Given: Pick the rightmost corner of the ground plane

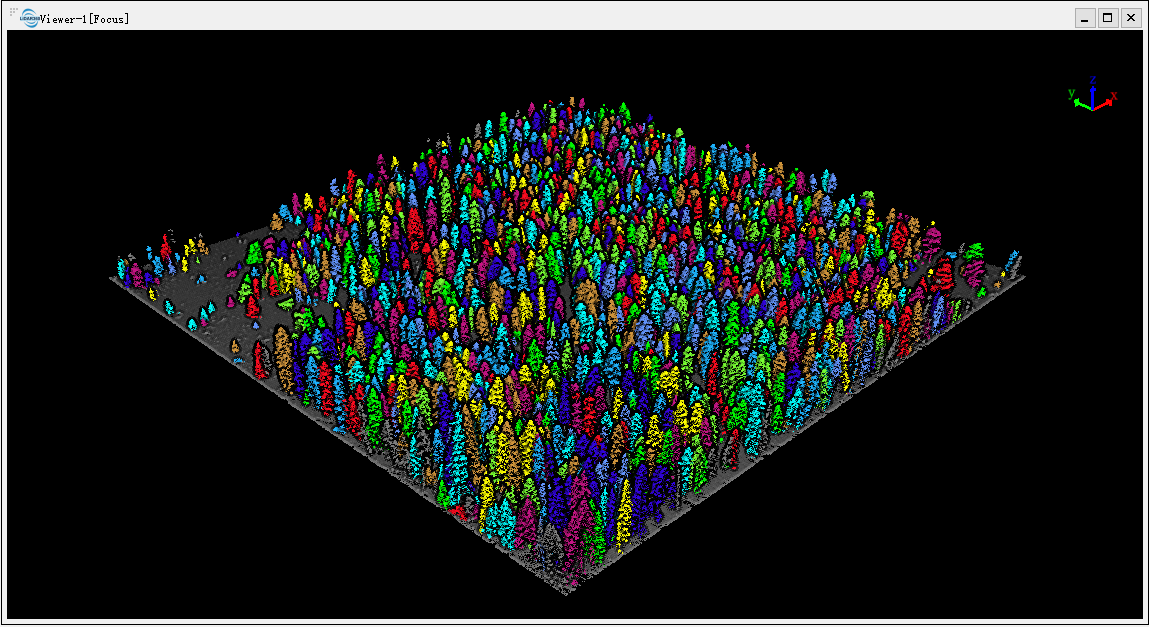Looking at the screenshot, I should [1022, 275].
